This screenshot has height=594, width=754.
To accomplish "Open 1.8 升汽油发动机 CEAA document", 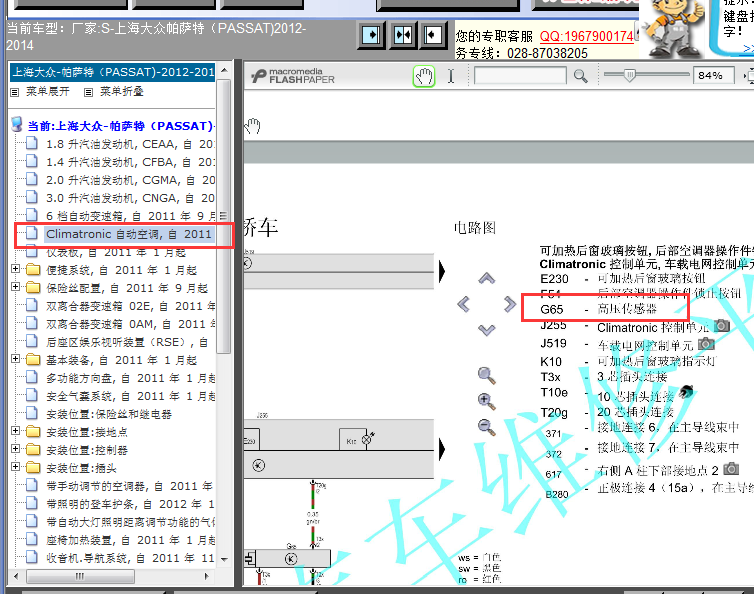I will tap(130, 144).
